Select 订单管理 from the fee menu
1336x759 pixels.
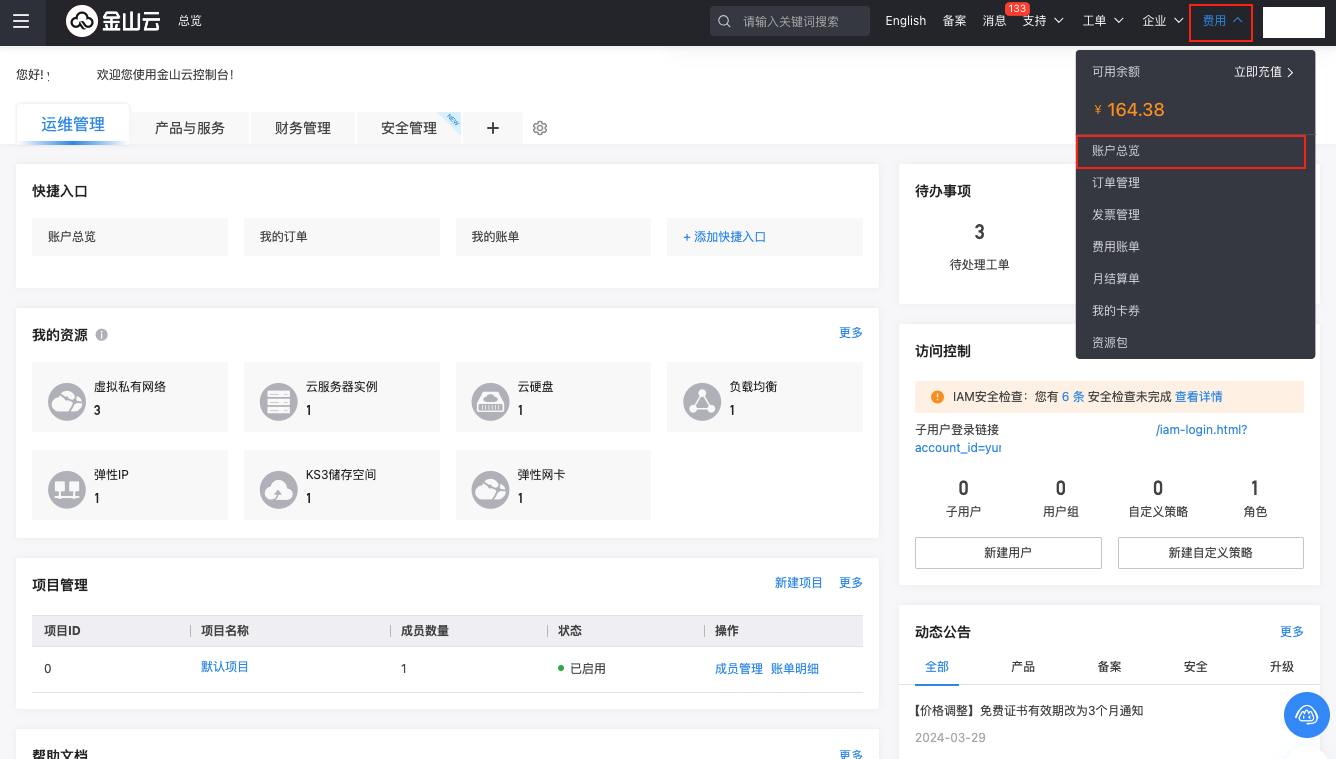[x=1116, y=183]
